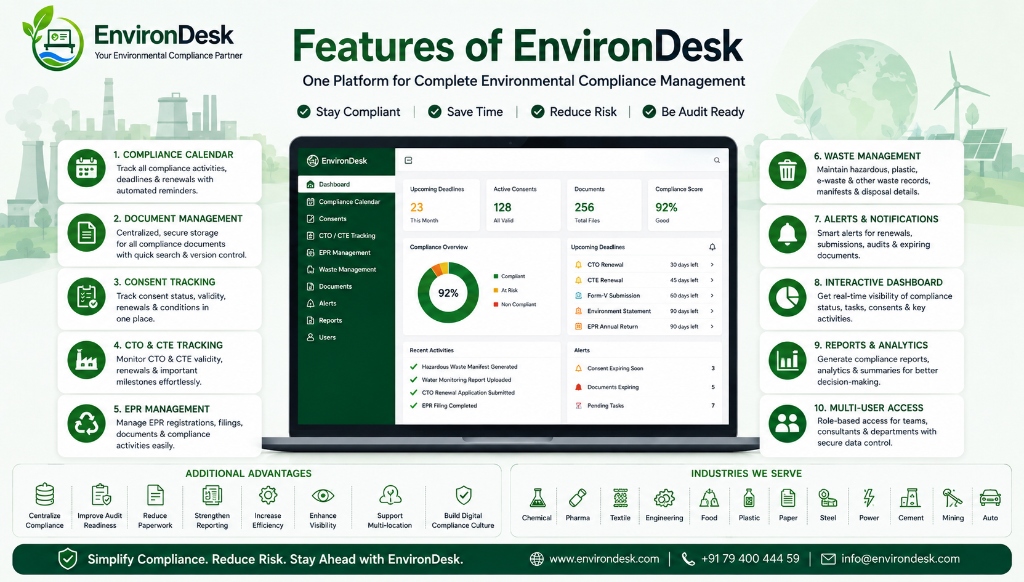
Task: Click the Increase Efficiency gear icon
Action: (x=268, y=494)
